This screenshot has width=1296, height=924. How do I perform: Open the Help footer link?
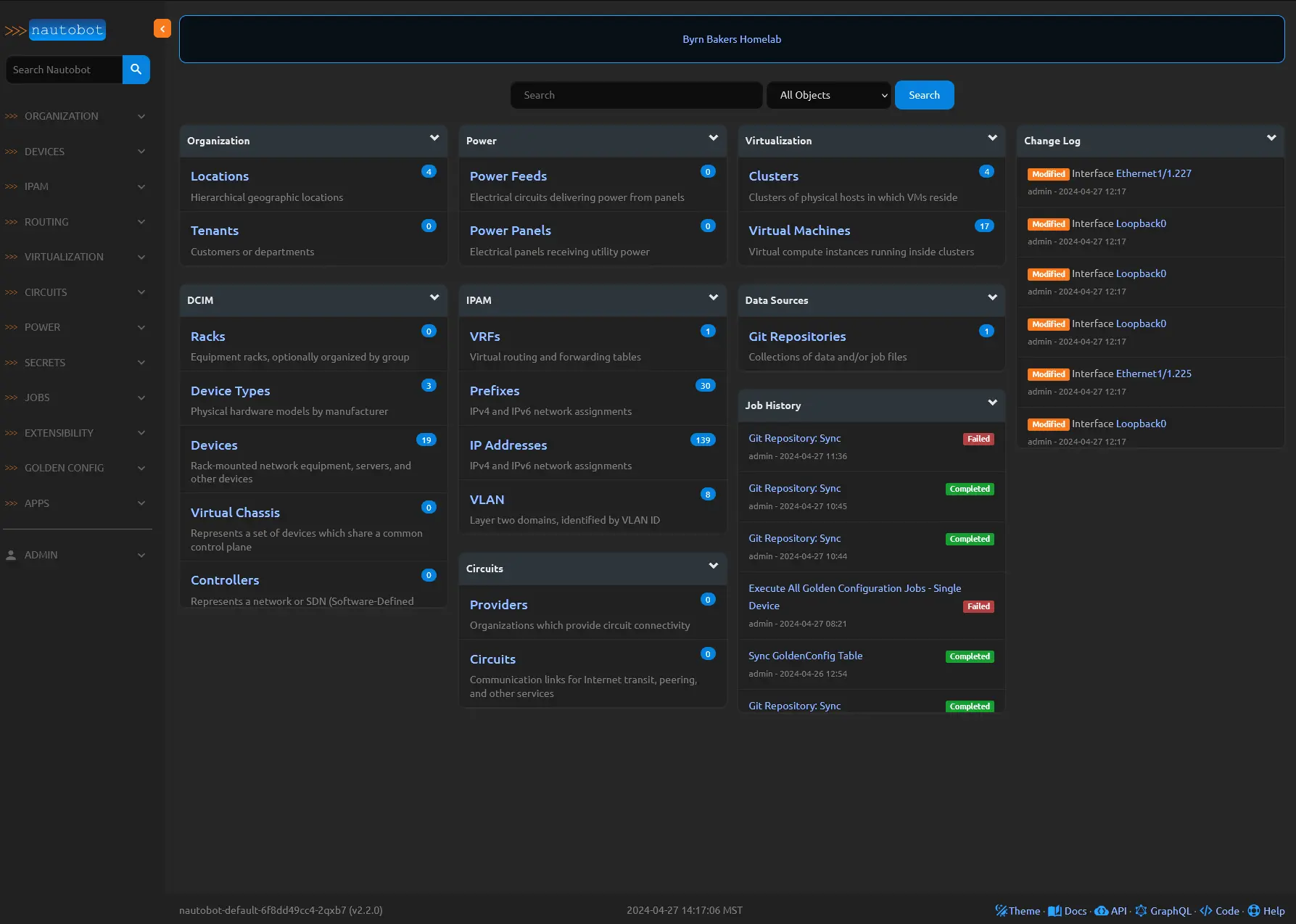[1266, 911]
